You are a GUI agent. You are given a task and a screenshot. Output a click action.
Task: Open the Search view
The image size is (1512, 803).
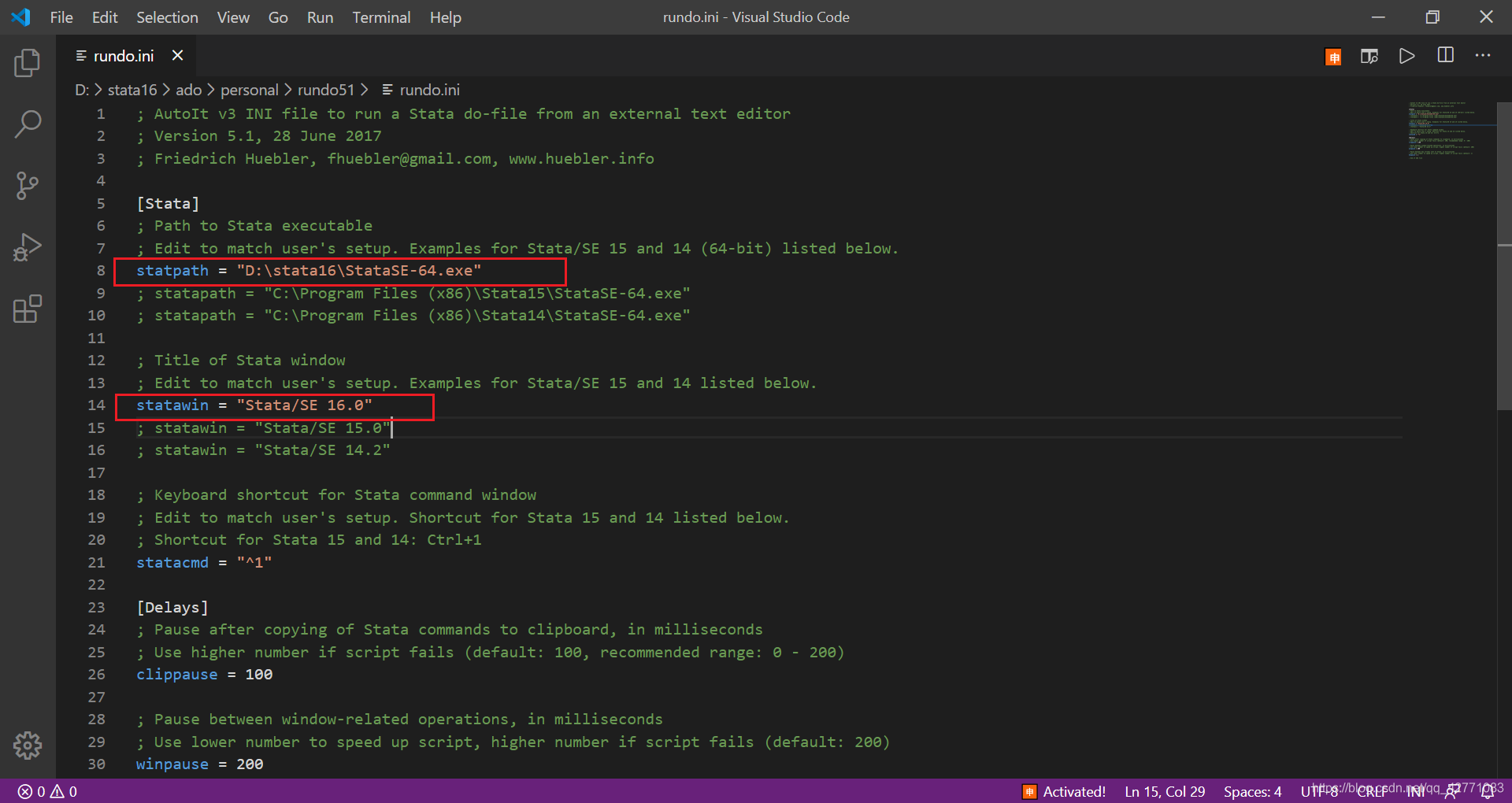coord(28,124)
